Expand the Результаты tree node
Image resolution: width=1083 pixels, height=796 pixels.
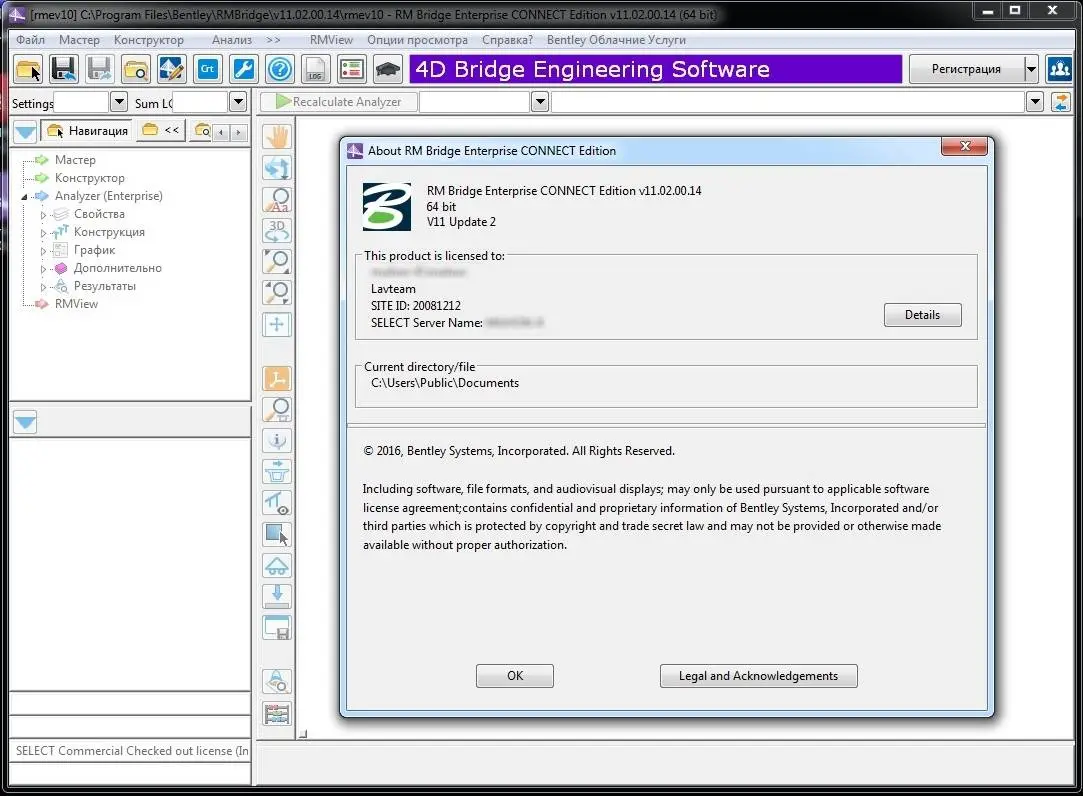[x=43, y=287]
